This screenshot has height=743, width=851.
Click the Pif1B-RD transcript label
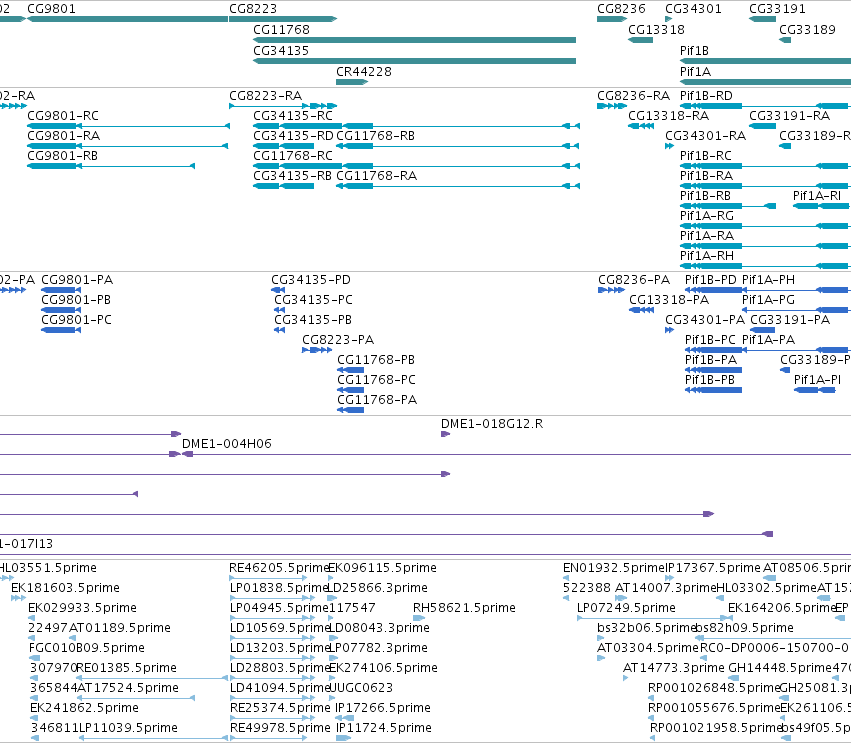coord(706,96)
